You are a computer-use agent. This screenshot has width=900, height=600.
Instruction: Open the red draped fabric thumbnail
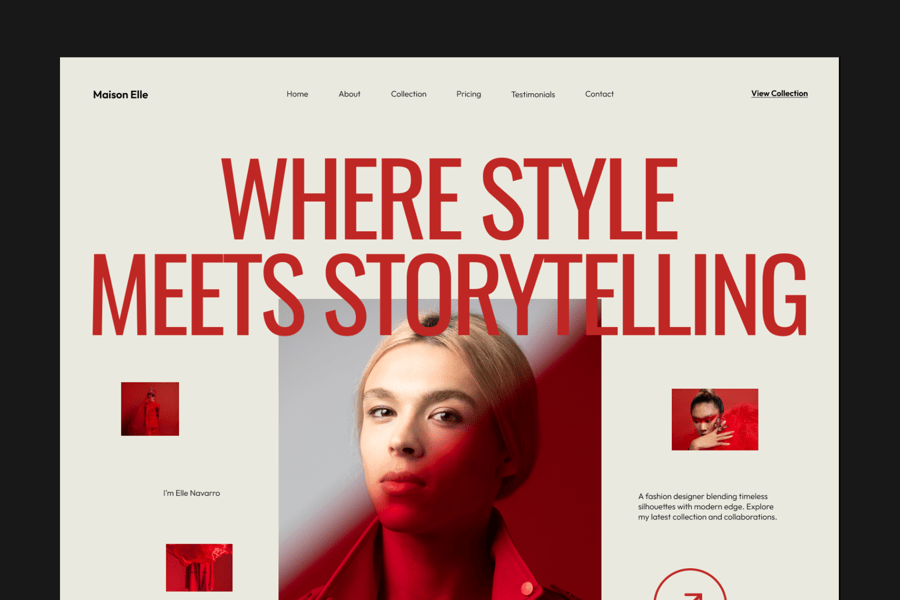199,567
